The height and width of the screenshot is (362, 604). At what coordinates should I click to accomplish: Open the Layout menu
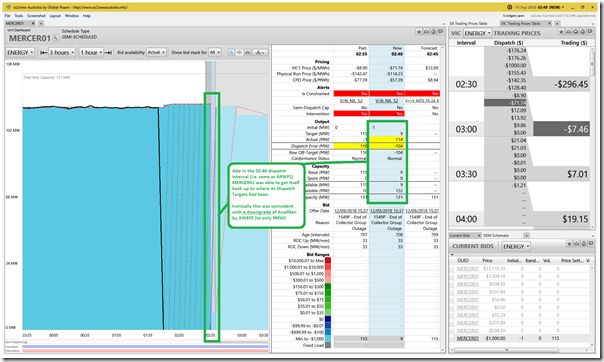point(55,16)
